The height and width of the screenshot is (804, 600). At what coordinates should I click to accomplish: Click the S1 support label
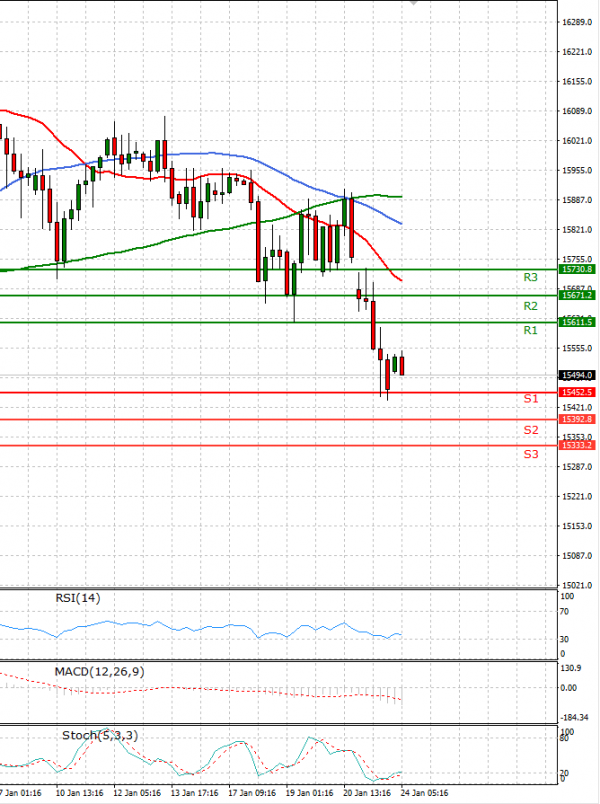531,398
